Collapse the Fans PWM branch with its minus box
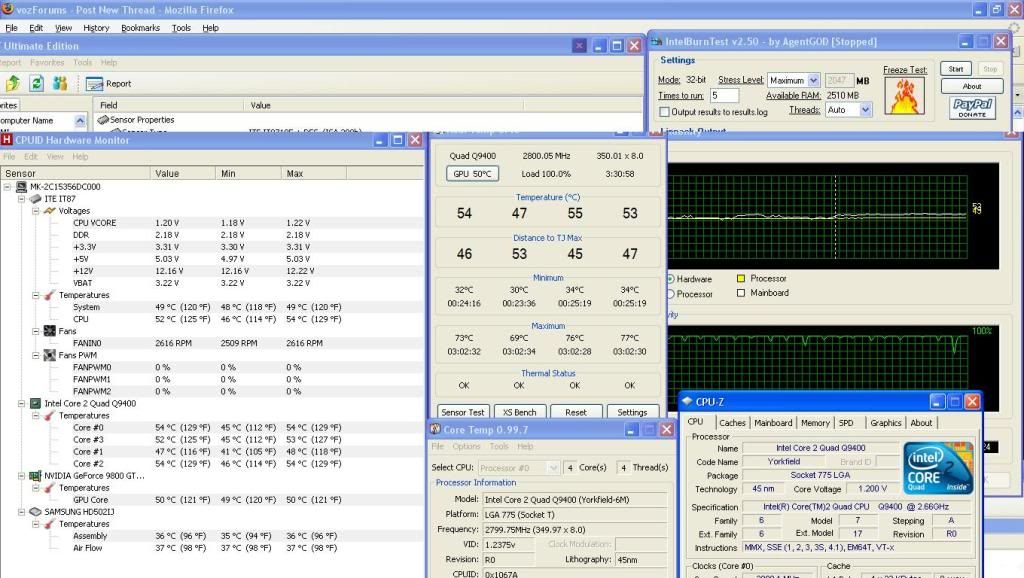The height and width of the screenshot is (578, 1024). (36, 355)
